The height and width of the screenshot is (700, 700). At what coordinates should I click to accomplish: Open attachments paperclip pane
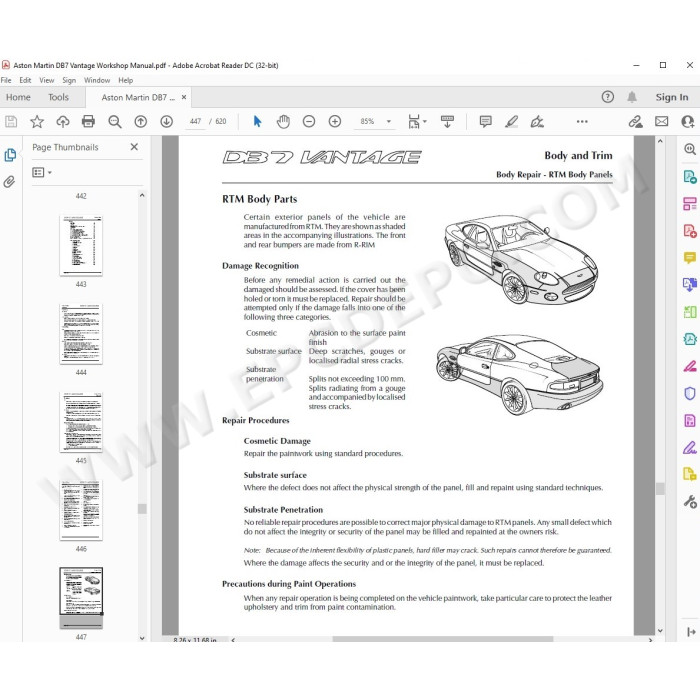pyautogui.click(x=9, y=181)
